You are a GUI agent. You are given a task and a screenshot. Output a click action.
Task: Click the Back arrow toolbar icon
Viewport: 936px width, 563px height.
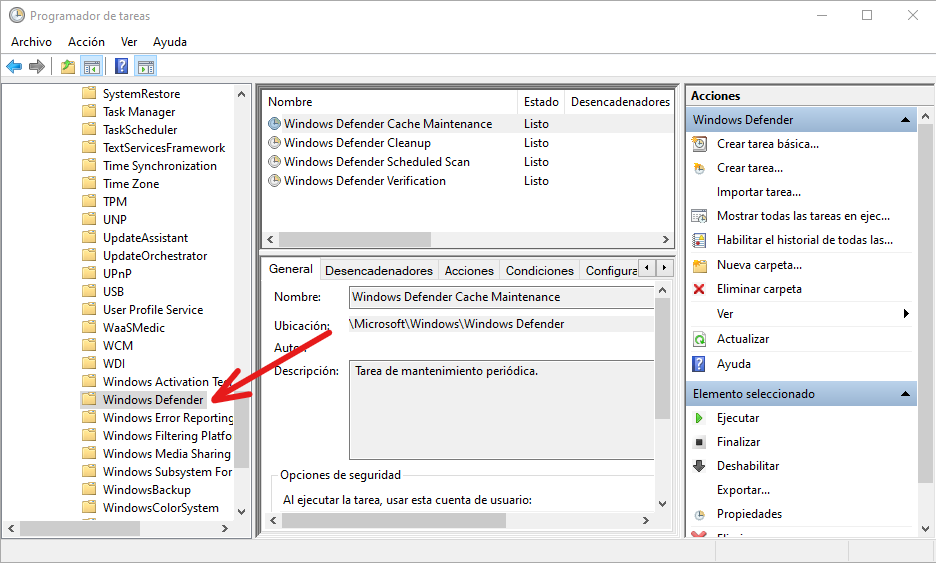tap(14, 66)
